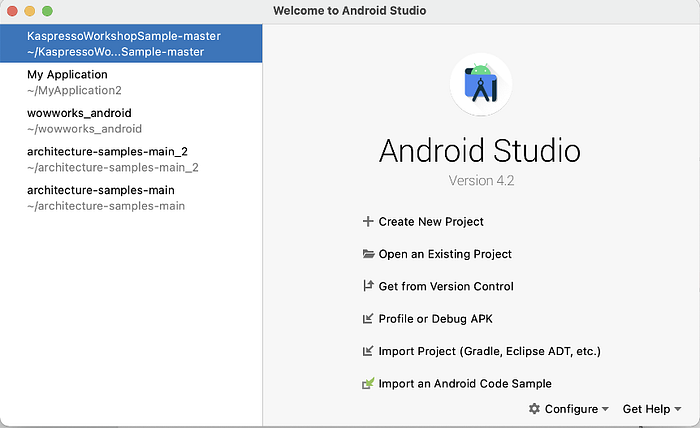Screen dimensions: 700x429
Task: Click the Android Studio logo
Action: coord(481,84)
